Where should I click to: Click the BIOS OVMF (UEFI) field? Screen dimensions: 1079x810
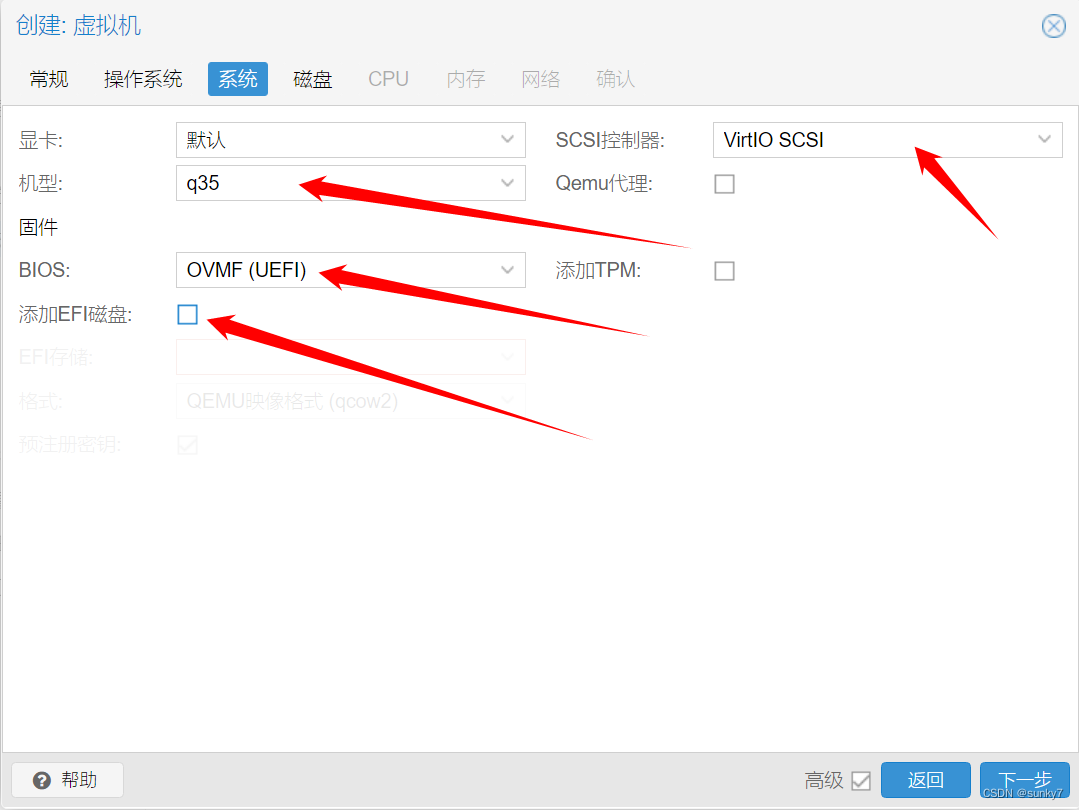(x=350, y=270)
